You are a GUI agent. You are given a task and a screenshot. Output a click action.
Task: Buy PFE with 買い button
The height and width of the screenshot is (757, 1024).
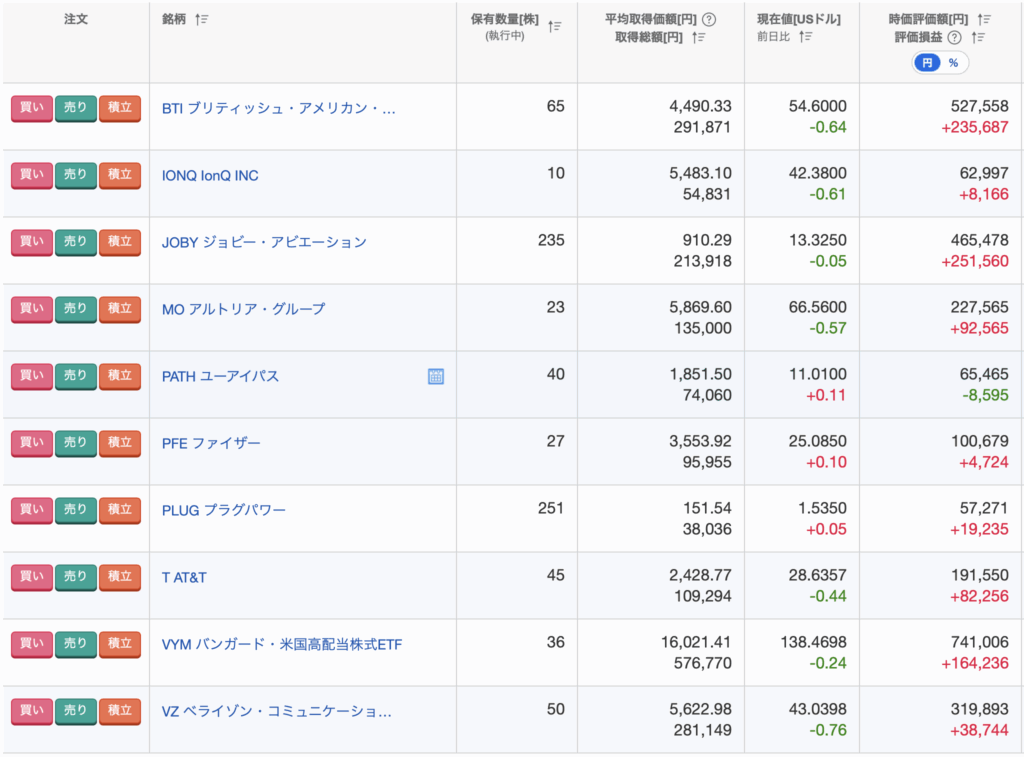pos(31,443)
